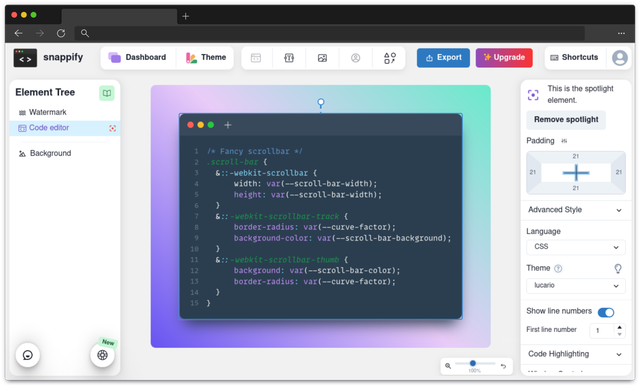Increase the first line number
Screen dimensions: 640x385
coord(620,327)
